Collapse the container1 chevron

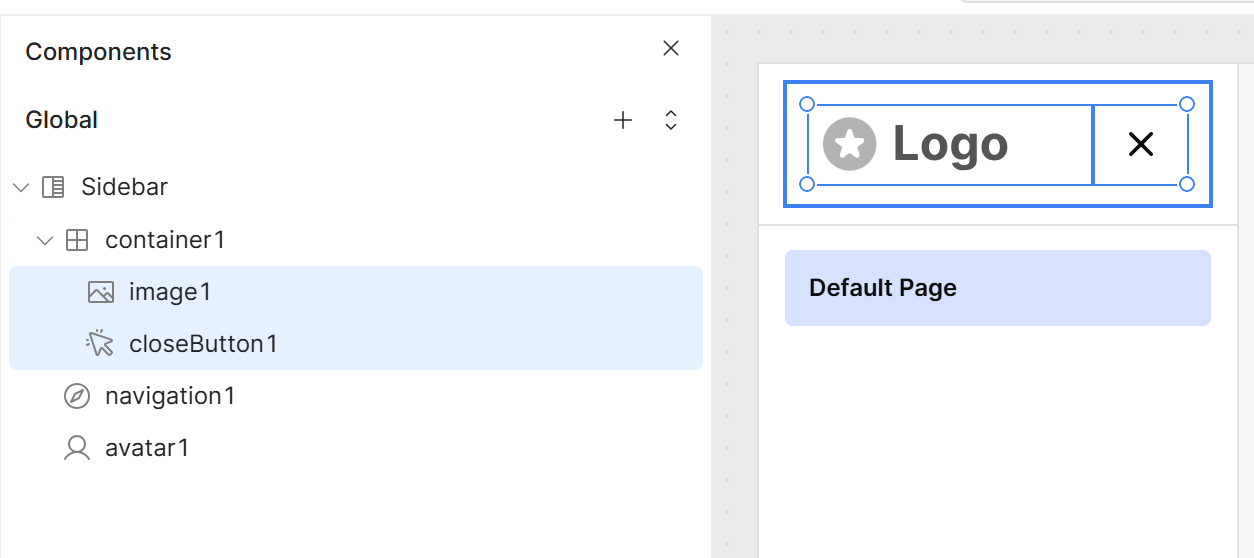(45, 240)
